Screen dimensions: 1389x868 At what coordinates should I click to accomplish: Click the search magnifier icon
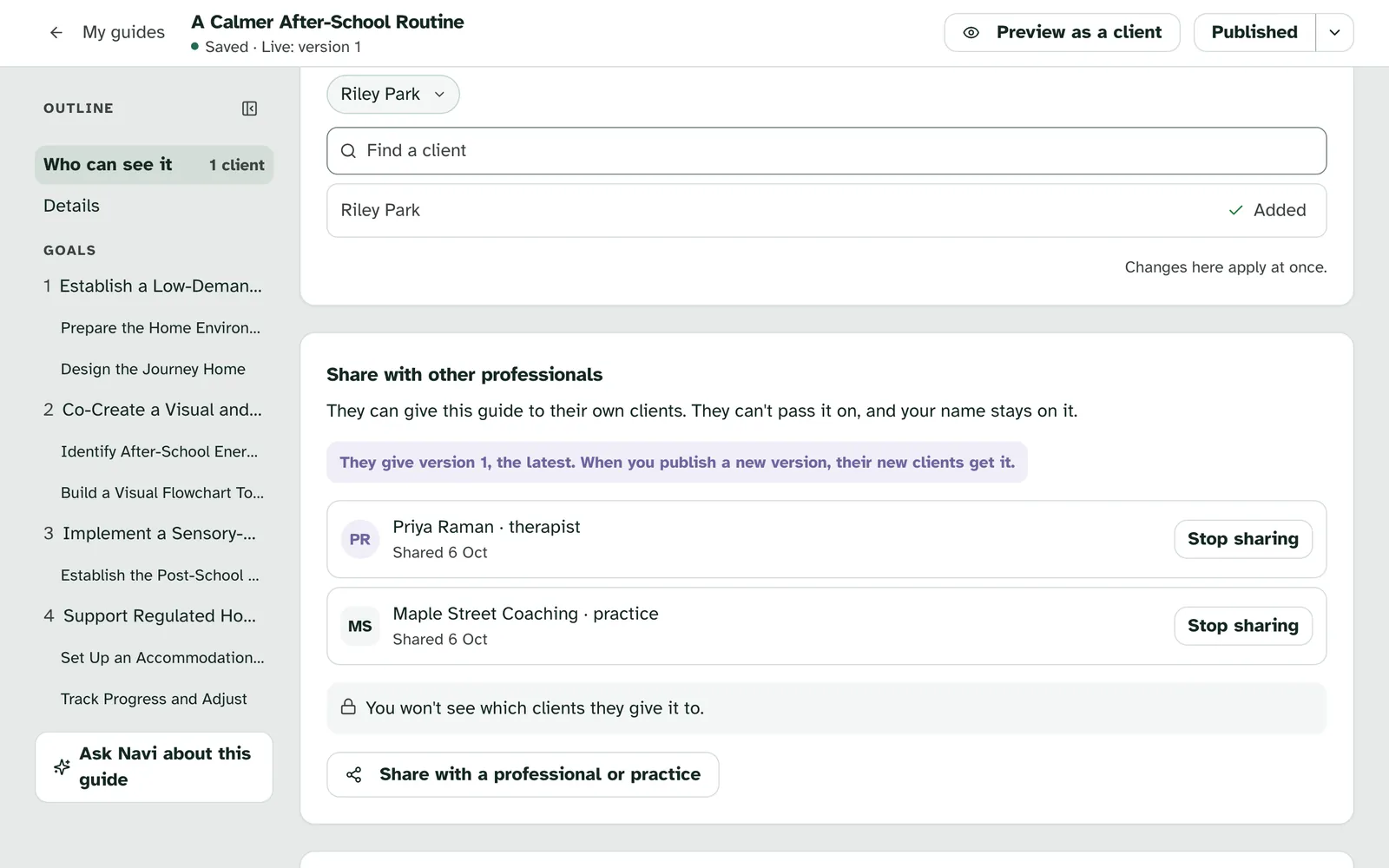pos(348,151)
